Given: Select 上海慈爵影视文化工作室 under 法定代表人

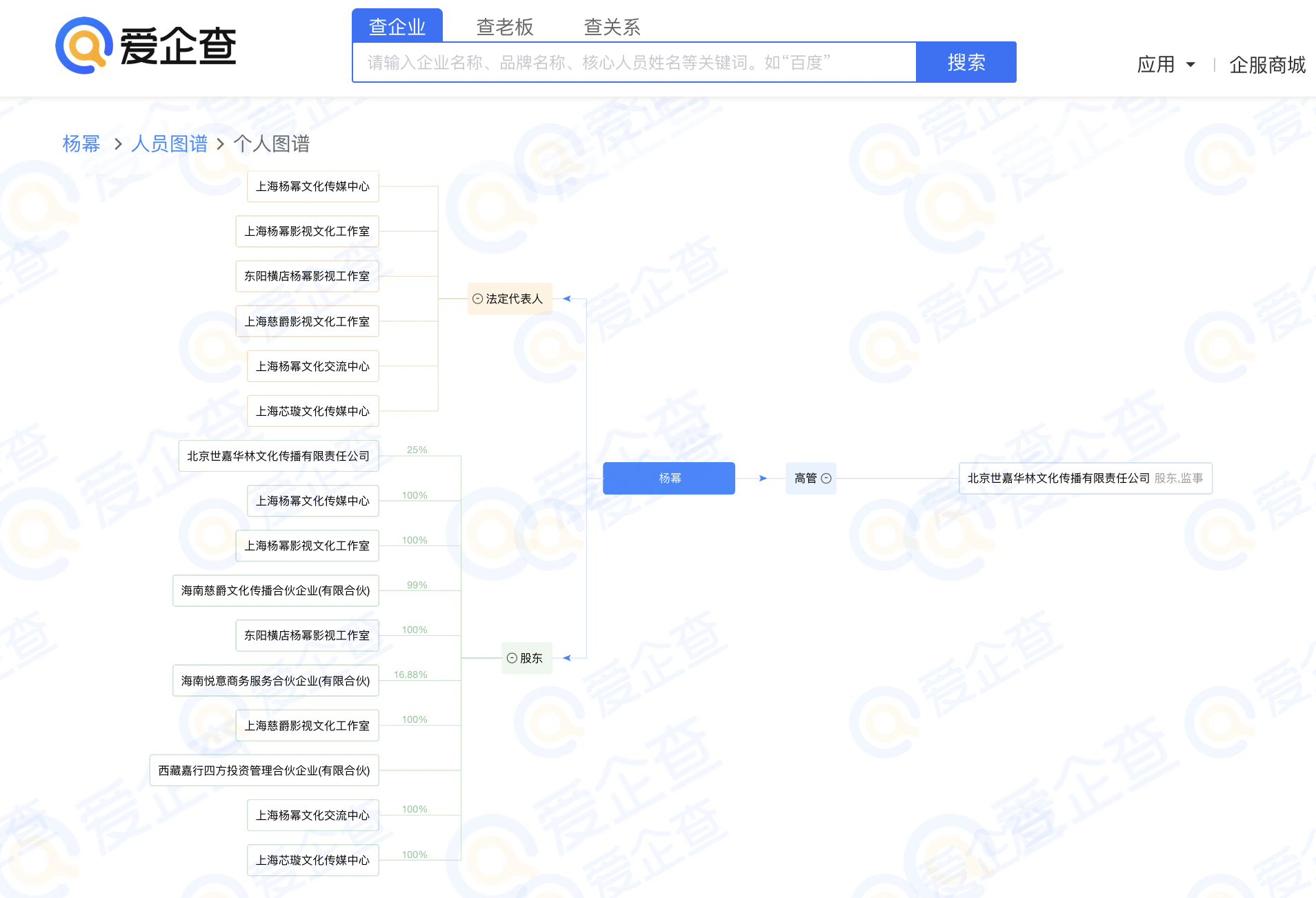Looking at the screenshot, I should [308, 321].
